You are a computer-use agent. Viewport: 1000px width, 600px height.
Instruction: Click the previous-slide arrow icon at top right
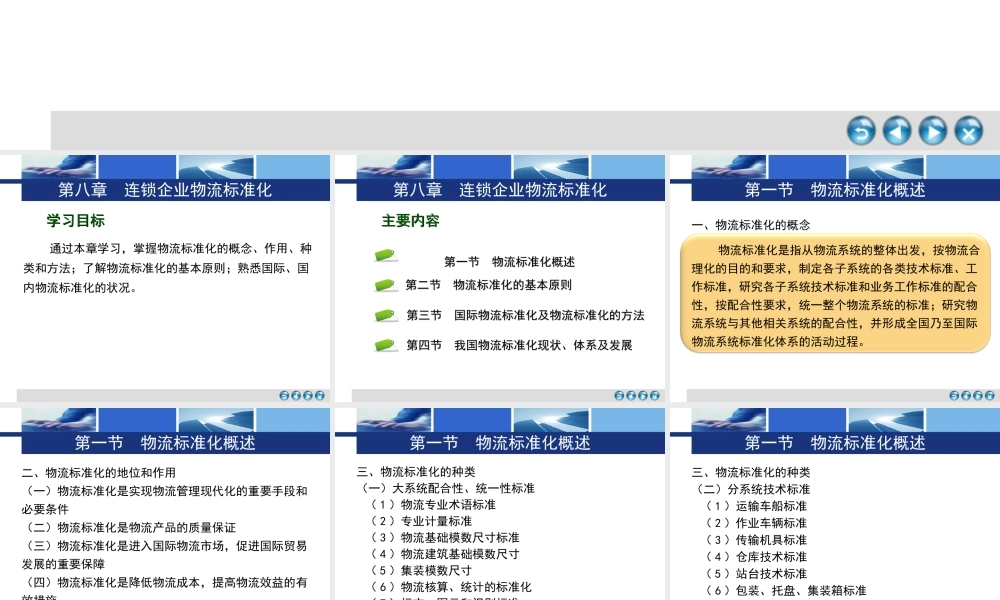(x=897, y=131)
